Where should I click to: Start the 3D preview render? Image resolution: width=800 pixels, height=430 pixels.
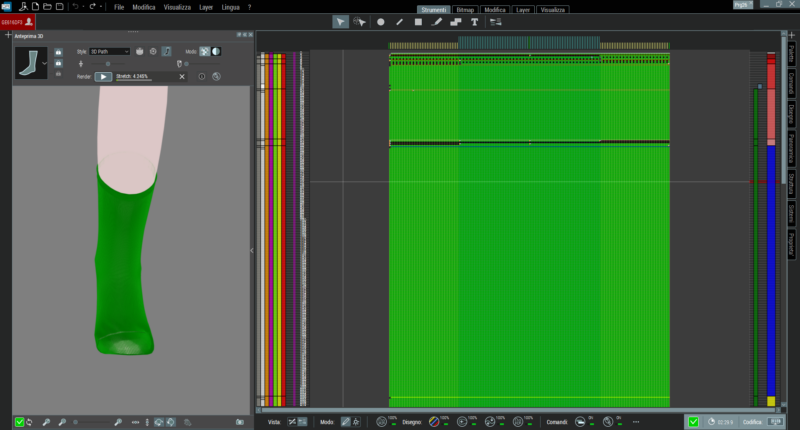coord(103,76)
